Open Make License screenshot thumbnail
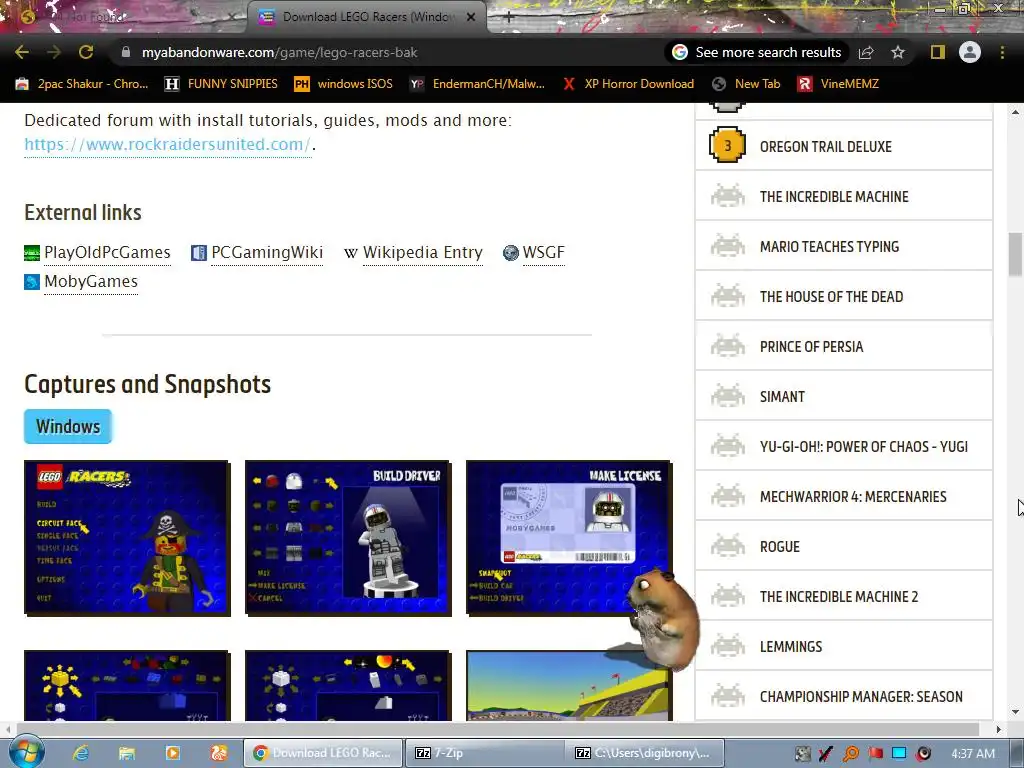The image size is (1024, 768). click(568, 537)
